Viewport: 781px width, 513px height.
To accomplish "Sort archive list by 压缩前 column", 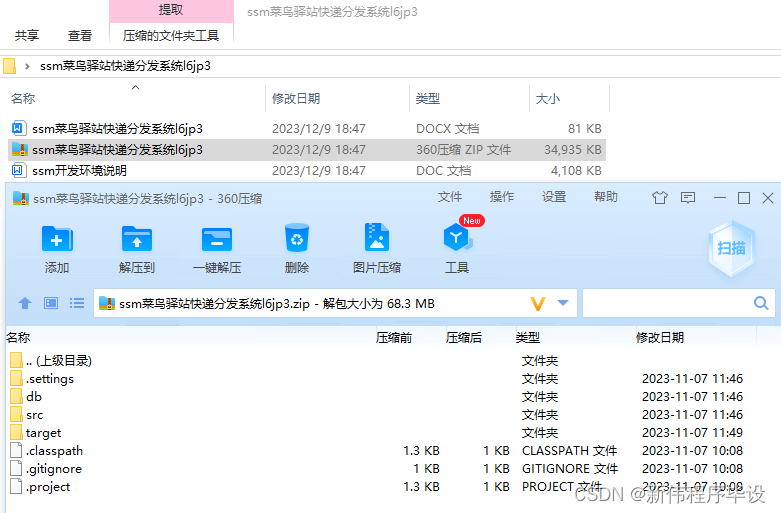I will click(x=393, y=338).
